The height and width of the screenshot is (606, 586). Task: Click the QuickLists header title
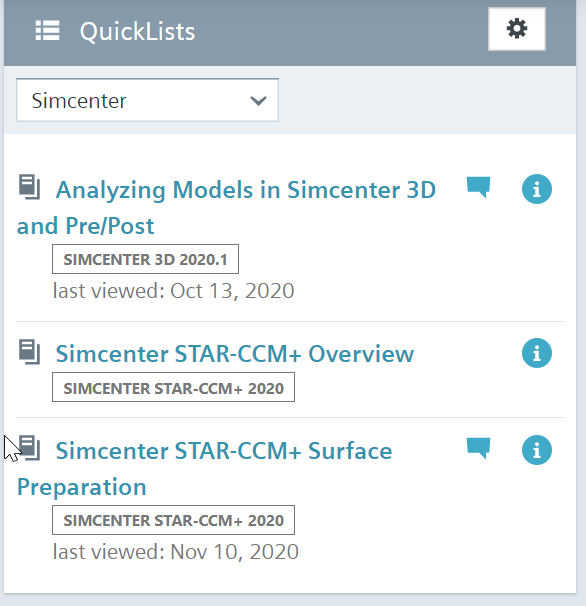[137, 31]
